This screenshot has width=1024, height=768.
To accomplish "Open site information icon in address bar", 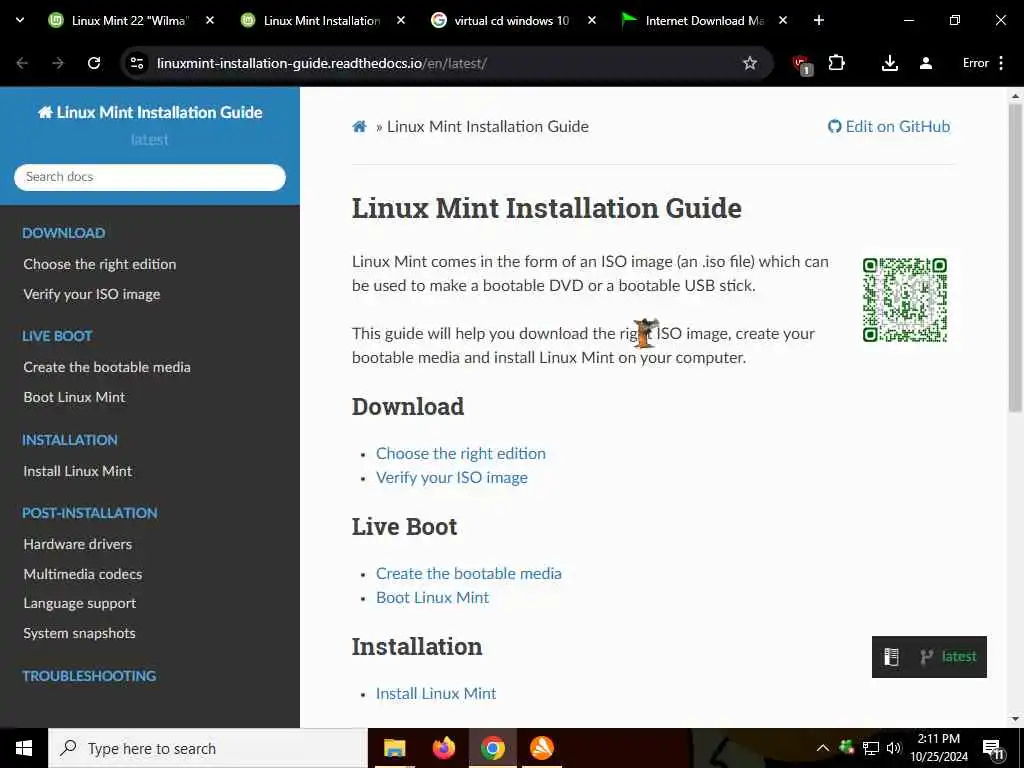I will coord(137,63).
